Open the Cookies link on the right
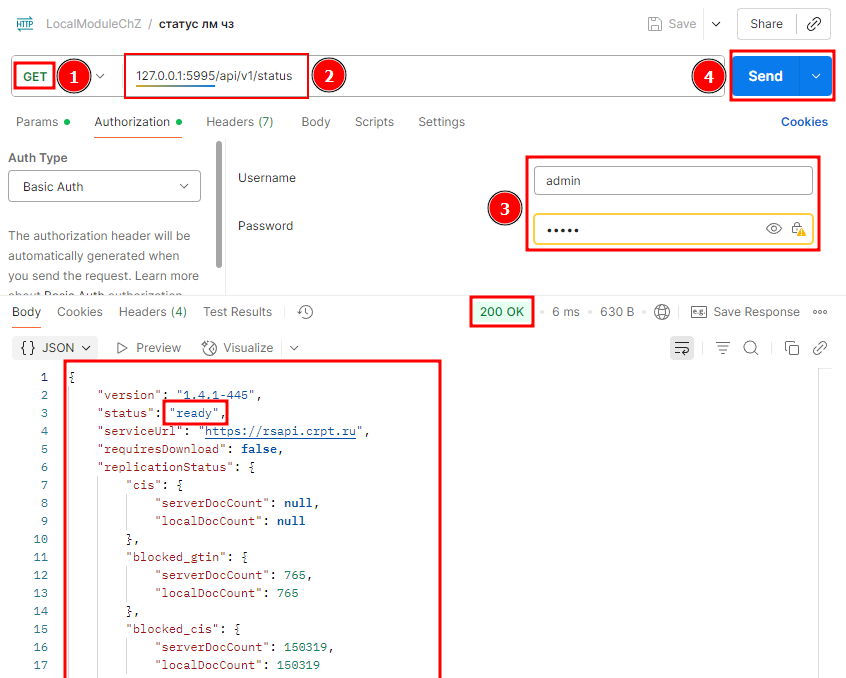This screenshot has width=846, height=678. pyautogui.click(x=804, y=122)
